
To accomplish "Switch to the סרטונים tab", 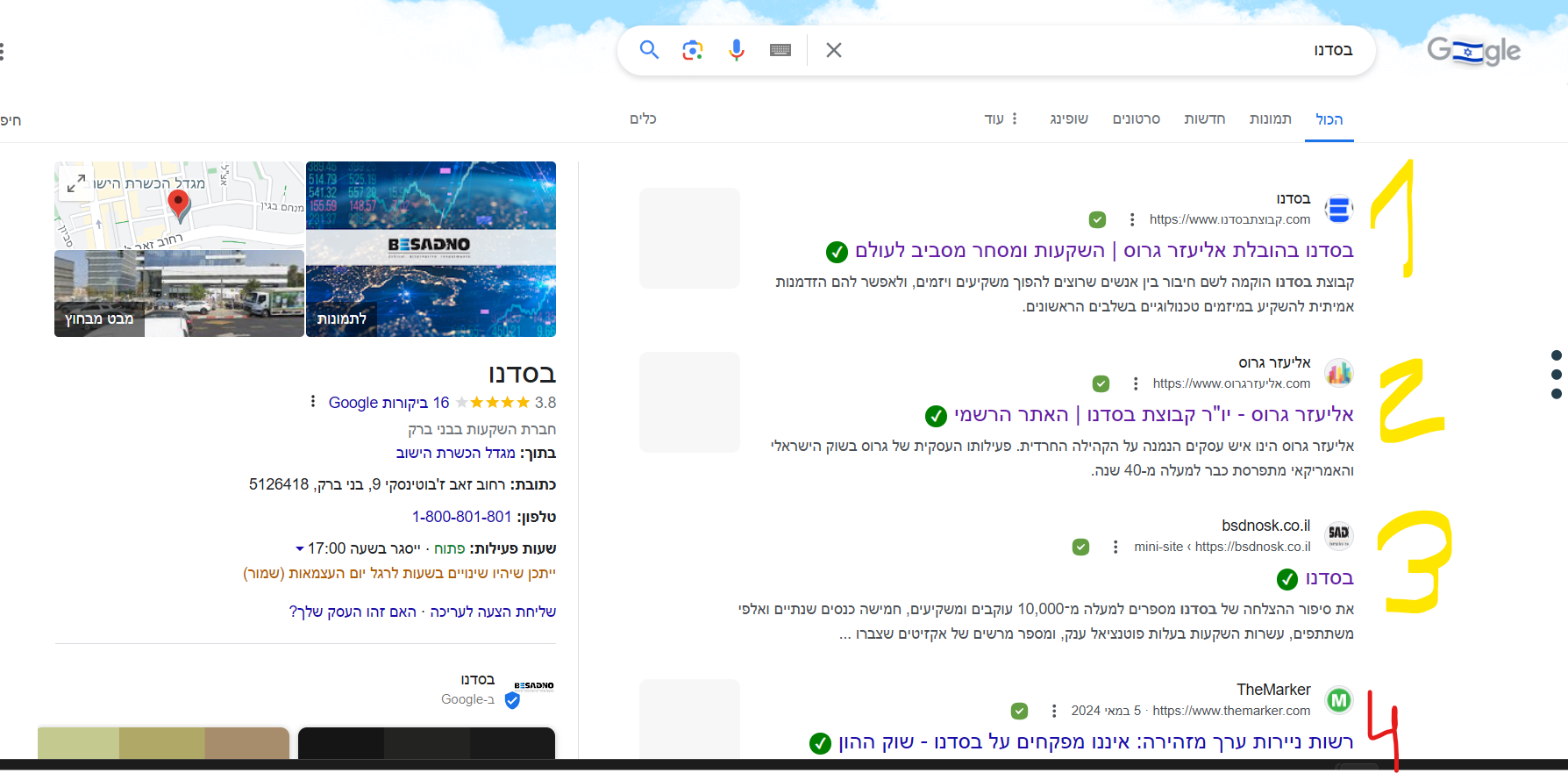I will (1137, 118).
